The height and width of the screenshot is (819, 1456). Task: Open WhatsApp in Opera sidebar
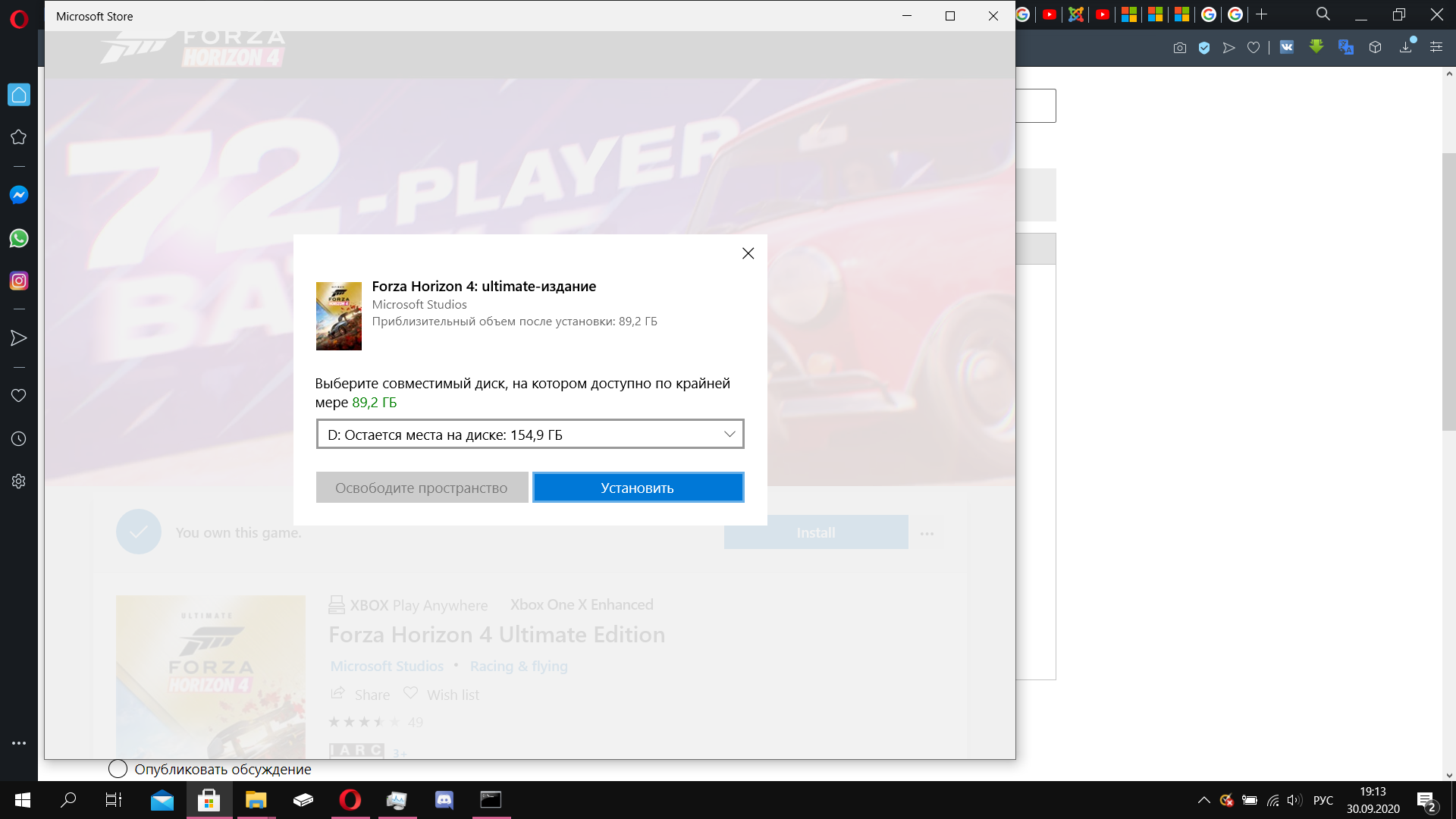(x=19, y=238)
